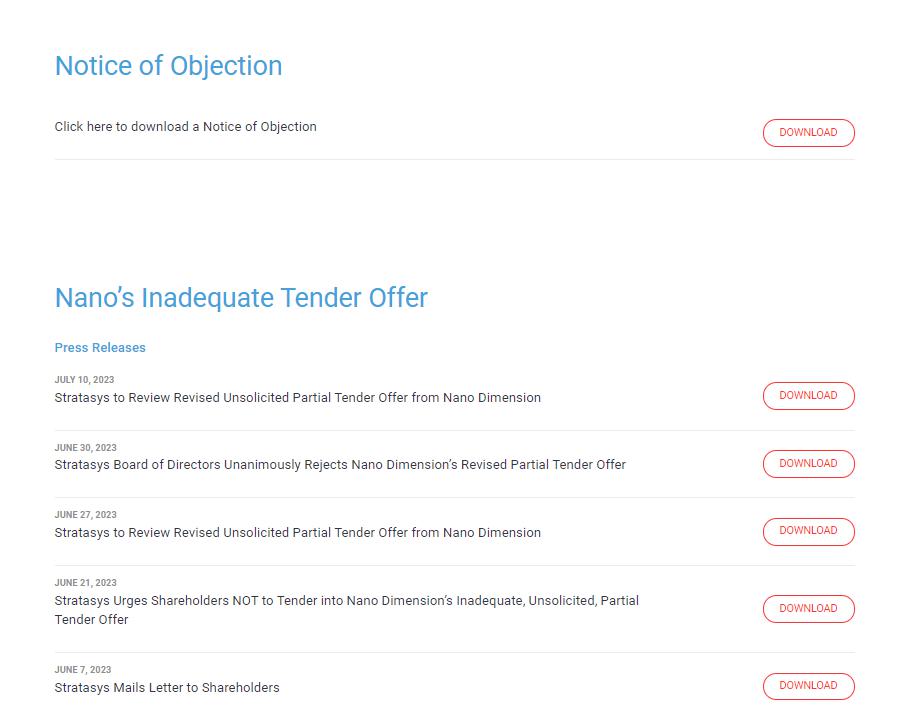
Task: Download the June 21 shareholder tender release
Action: tap(808, 609)
